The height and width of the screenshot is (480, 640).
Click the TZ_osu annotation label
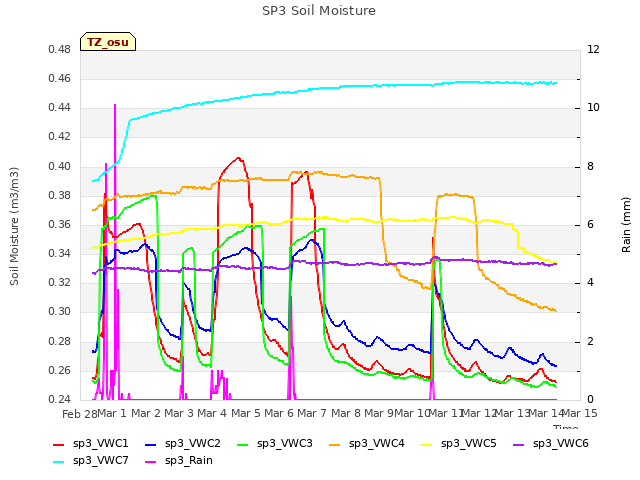click(108, 42)
